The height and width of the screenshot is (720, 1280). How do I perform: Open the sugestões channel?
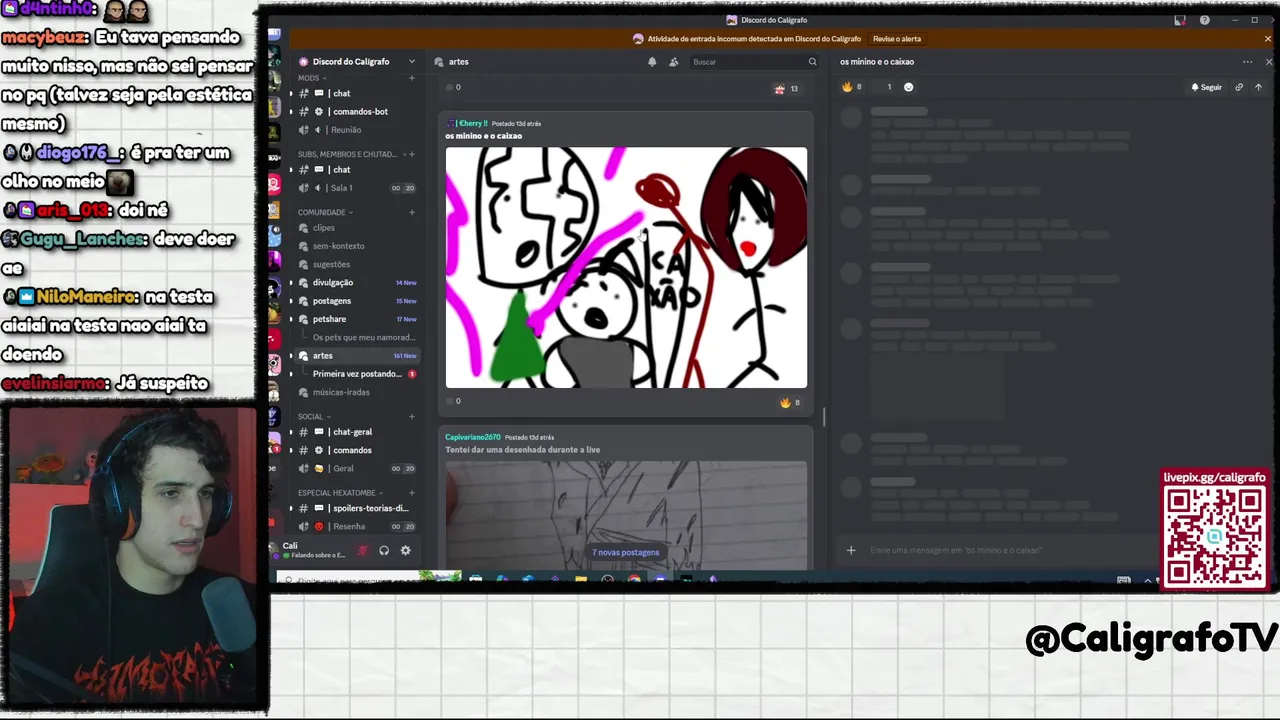(x=354, y=264)
